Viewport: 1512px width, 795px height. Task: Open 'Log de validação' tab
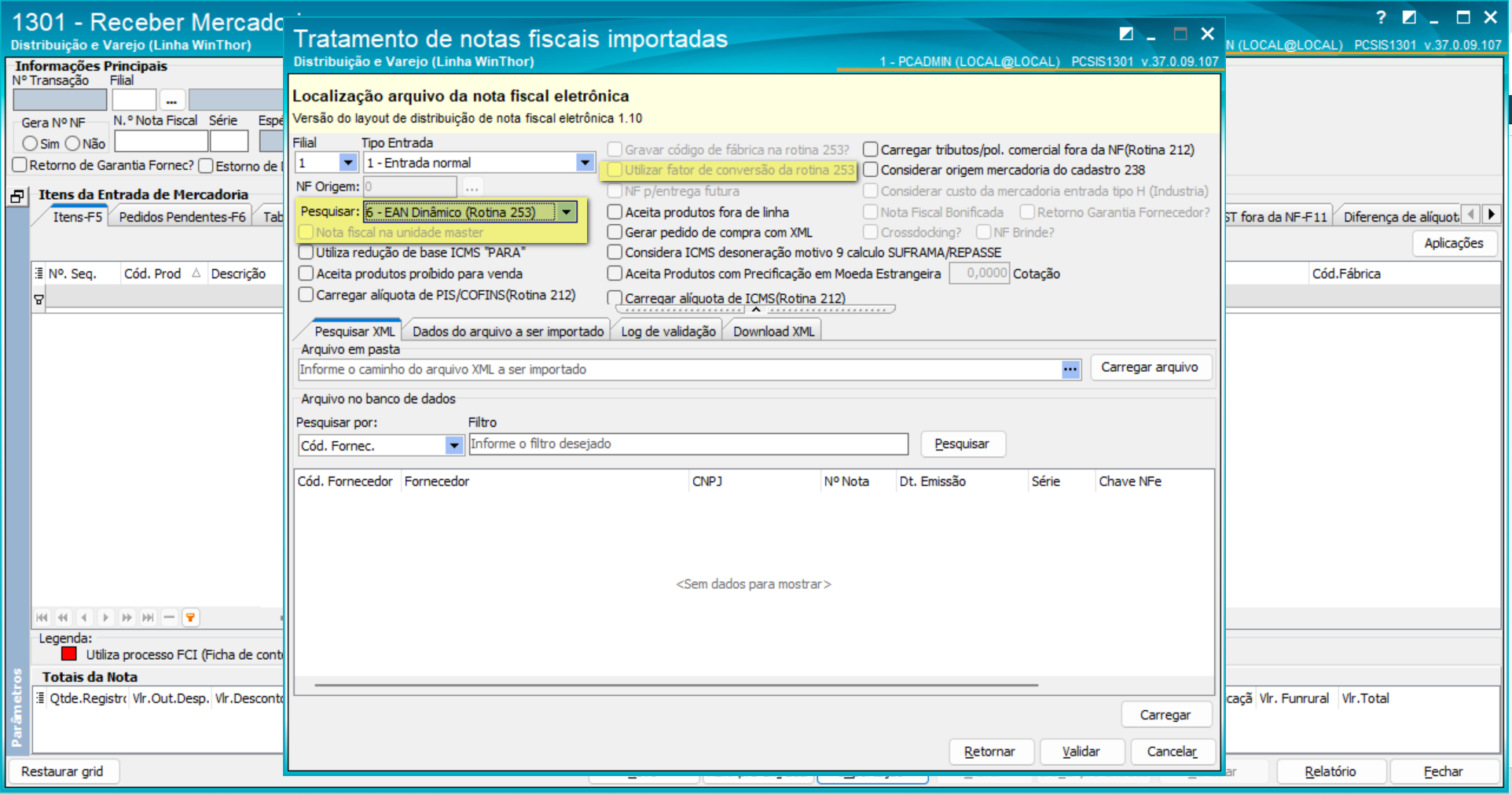(668, 331)
